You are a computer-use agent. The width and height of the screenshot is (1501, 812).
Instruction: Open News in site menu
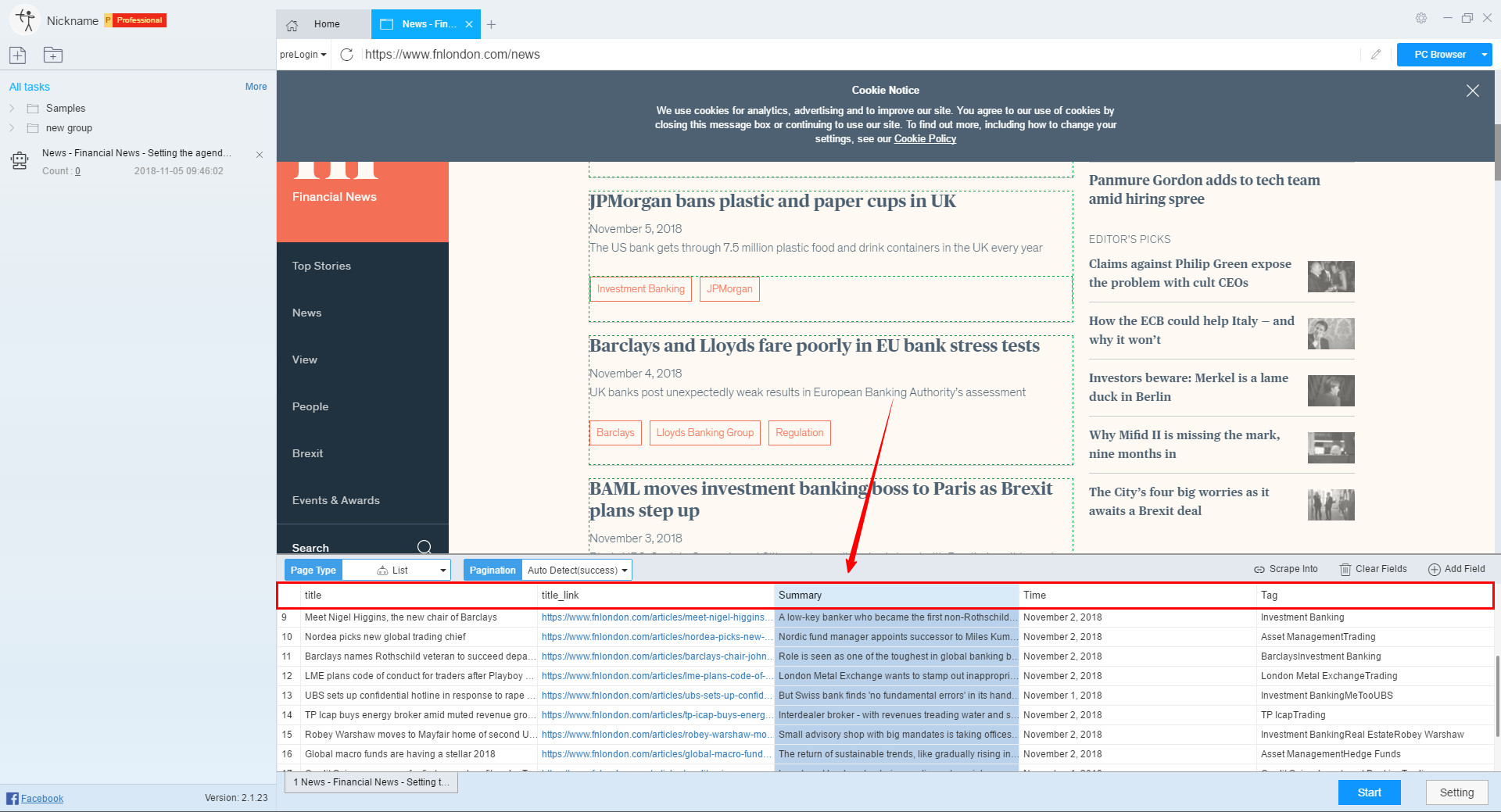306,313
